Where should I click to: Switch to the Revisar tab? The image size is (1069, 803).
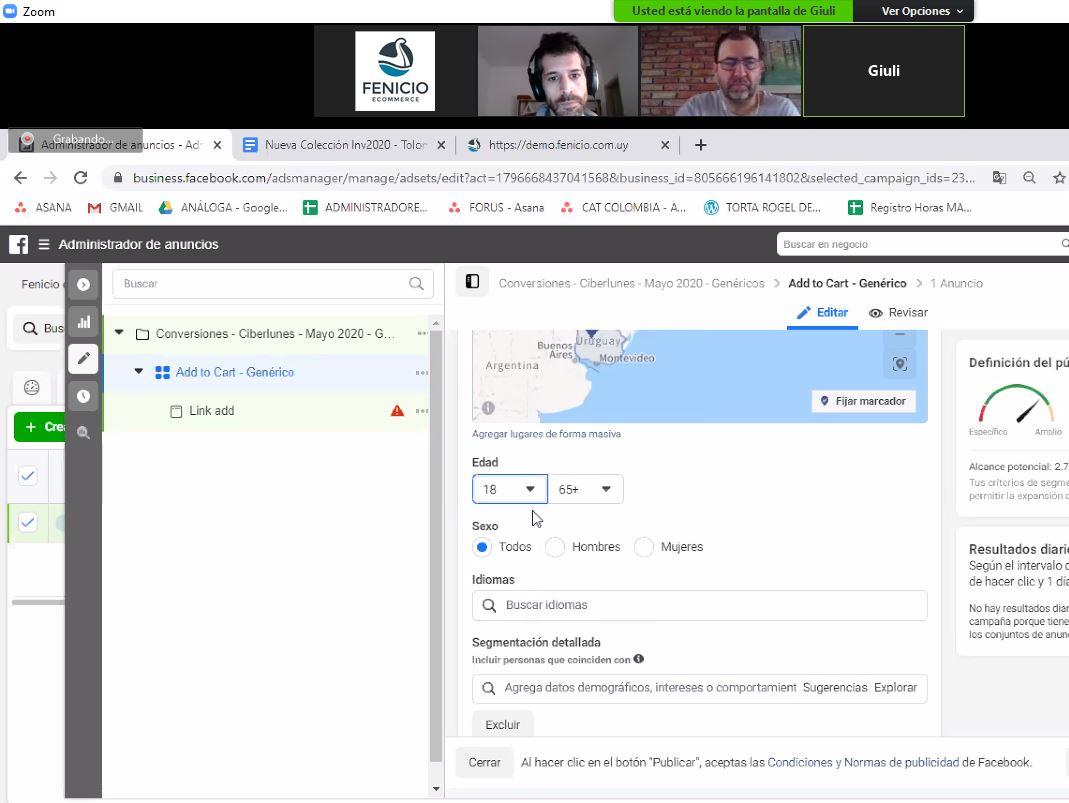[898, 313]
